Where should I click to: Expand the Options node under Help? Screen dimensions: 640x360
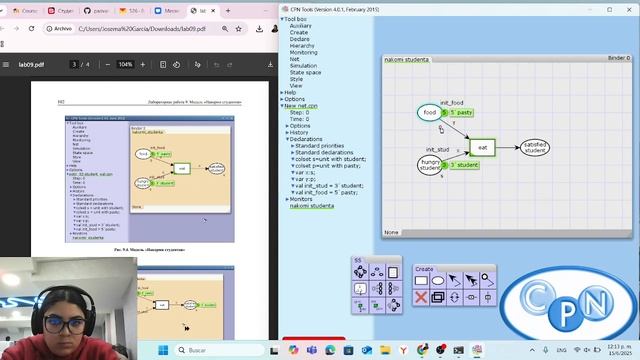point(282,99)
